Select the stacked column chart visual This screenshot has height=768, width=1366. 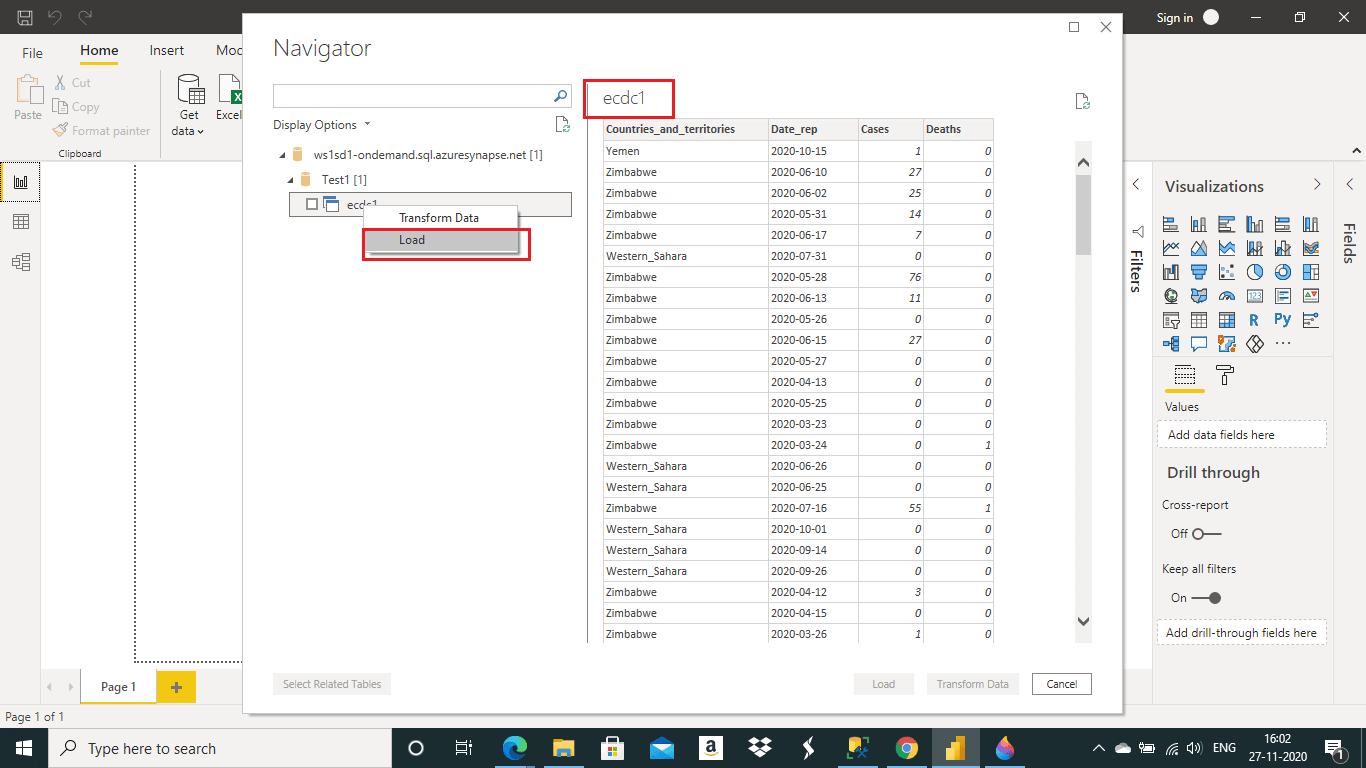[1199, 224]
